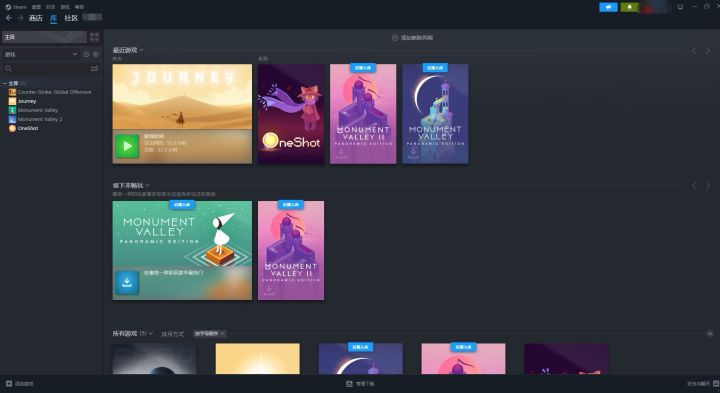Screen dimensions: 720x393
Task: Click the green play button for Journey
Action: pos(127,146)
